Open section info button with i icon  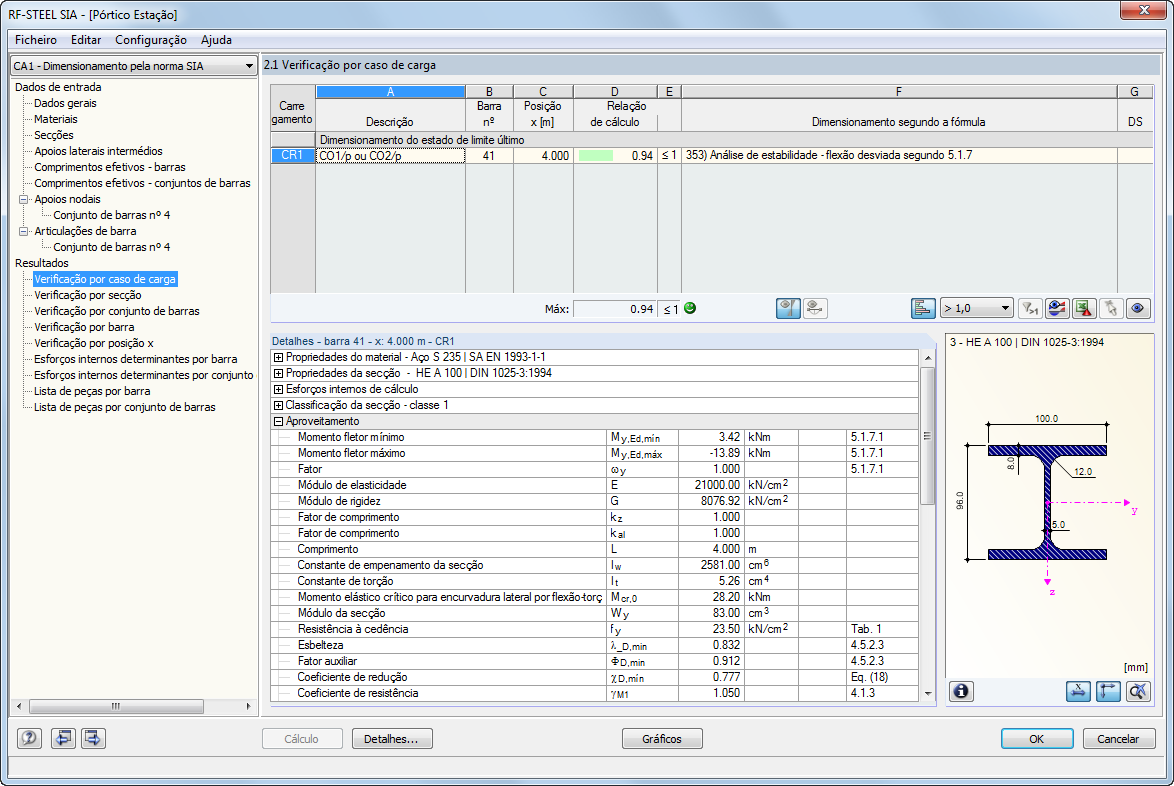tap(961, 691)
